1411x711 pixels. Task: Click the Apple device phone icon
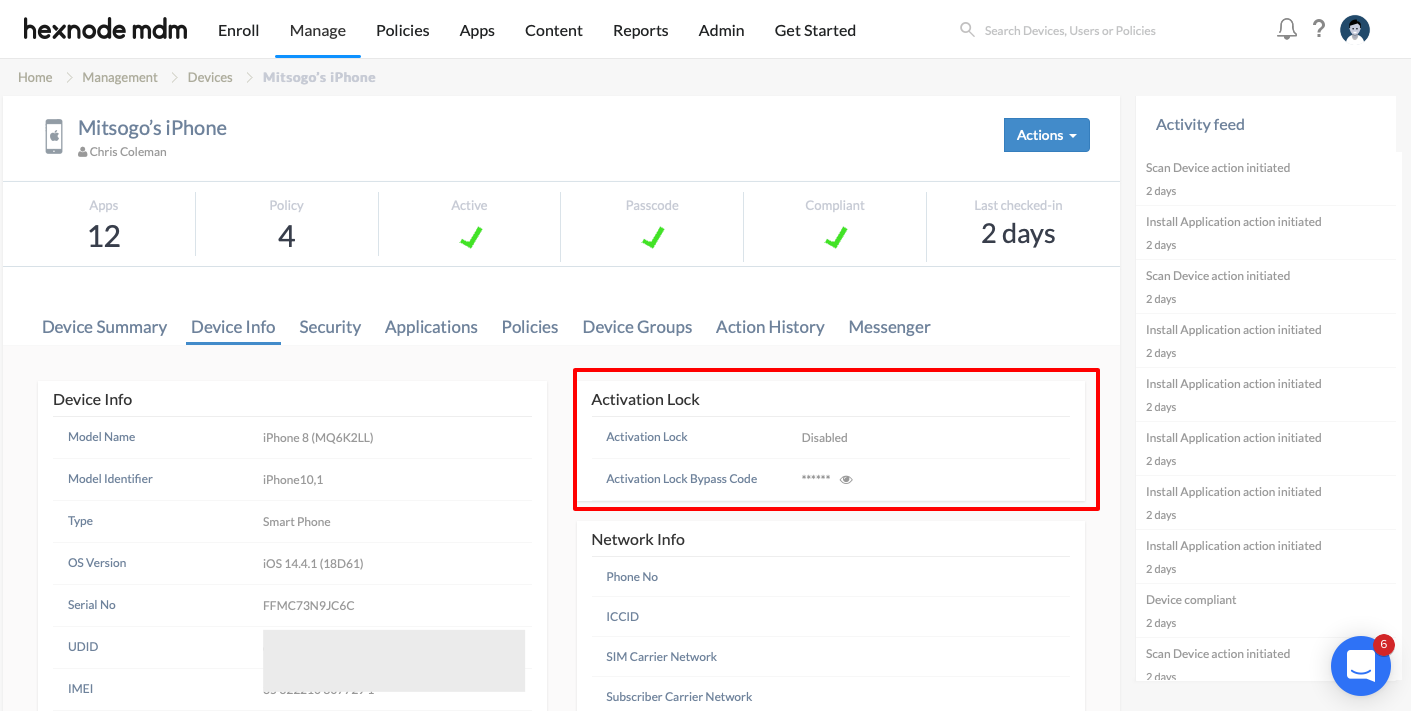tap(54, 136)
